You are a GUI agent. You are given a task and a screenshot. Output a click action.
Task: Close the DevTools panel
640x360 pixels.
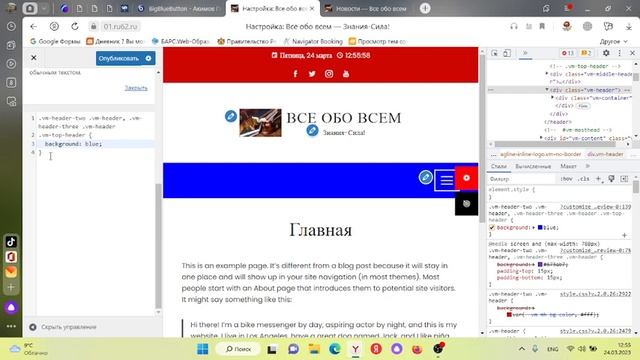pyautogui.click(x=632, y=53)
